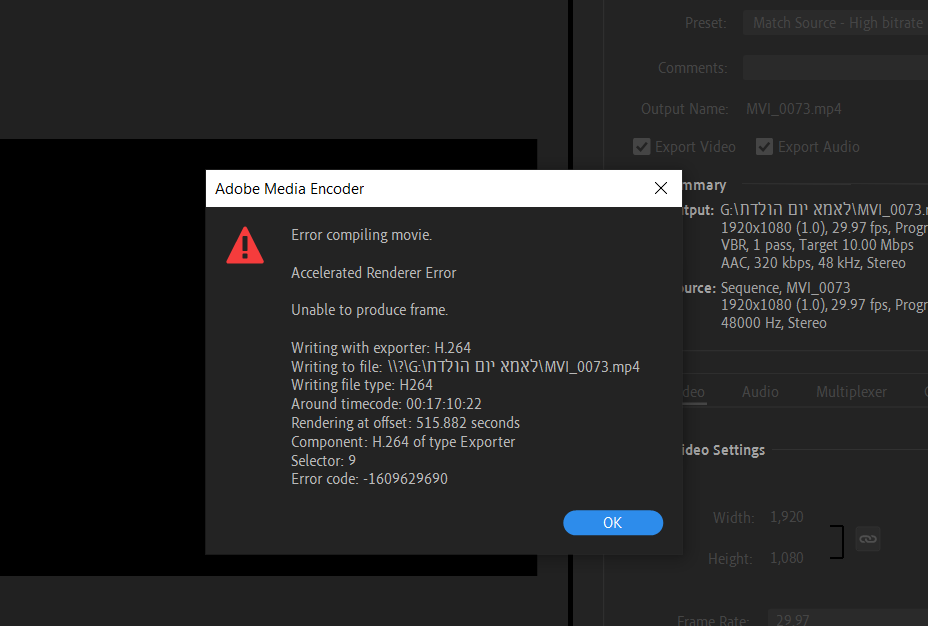Click the 'Unable to produce frame.' text
928x626 pixels.
[369, 310]
